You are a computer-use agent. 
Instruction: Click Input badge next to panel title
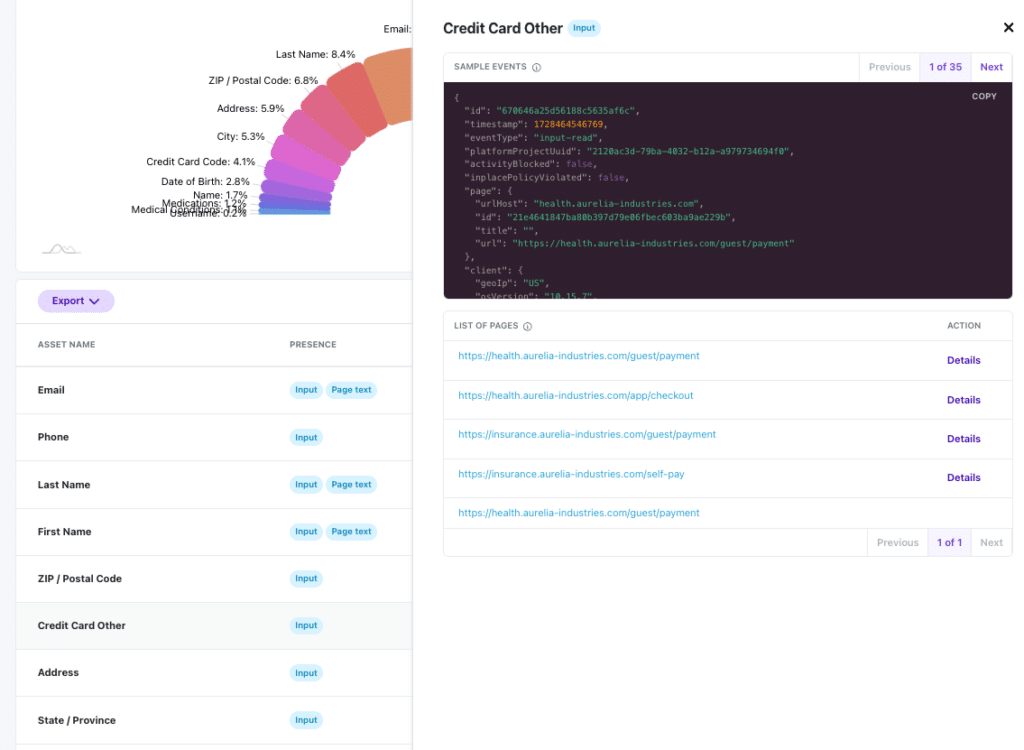pyautogui.click(x=584, y=28)
